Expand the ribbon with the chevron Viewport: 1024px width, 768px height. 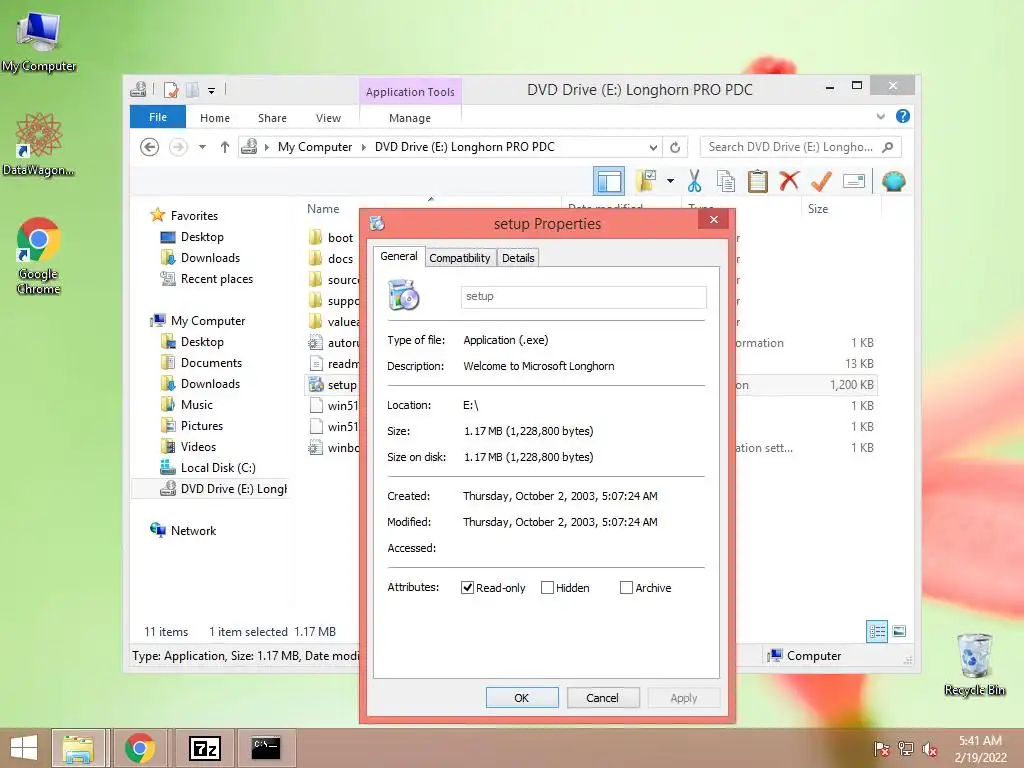point(880,116)
